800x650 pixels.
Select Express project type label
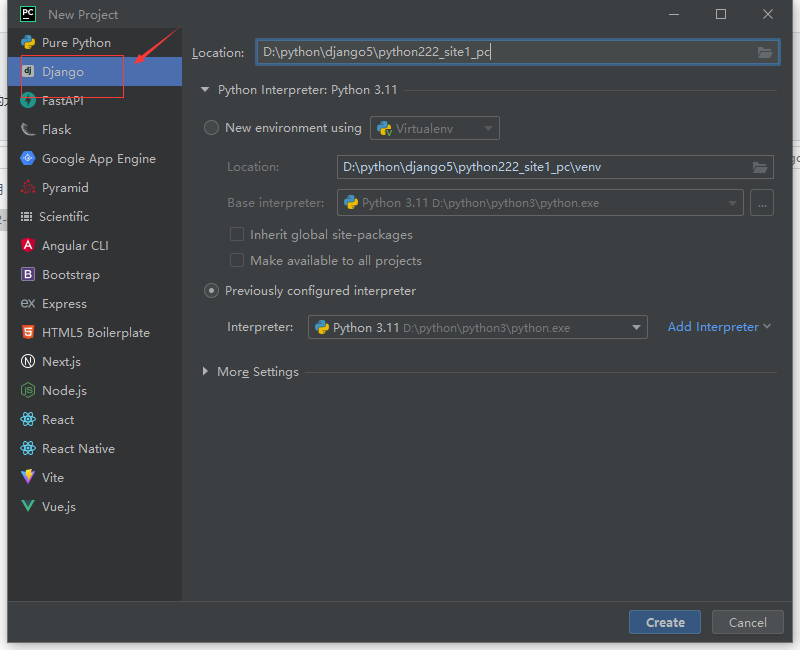click(x=64, y=304)
